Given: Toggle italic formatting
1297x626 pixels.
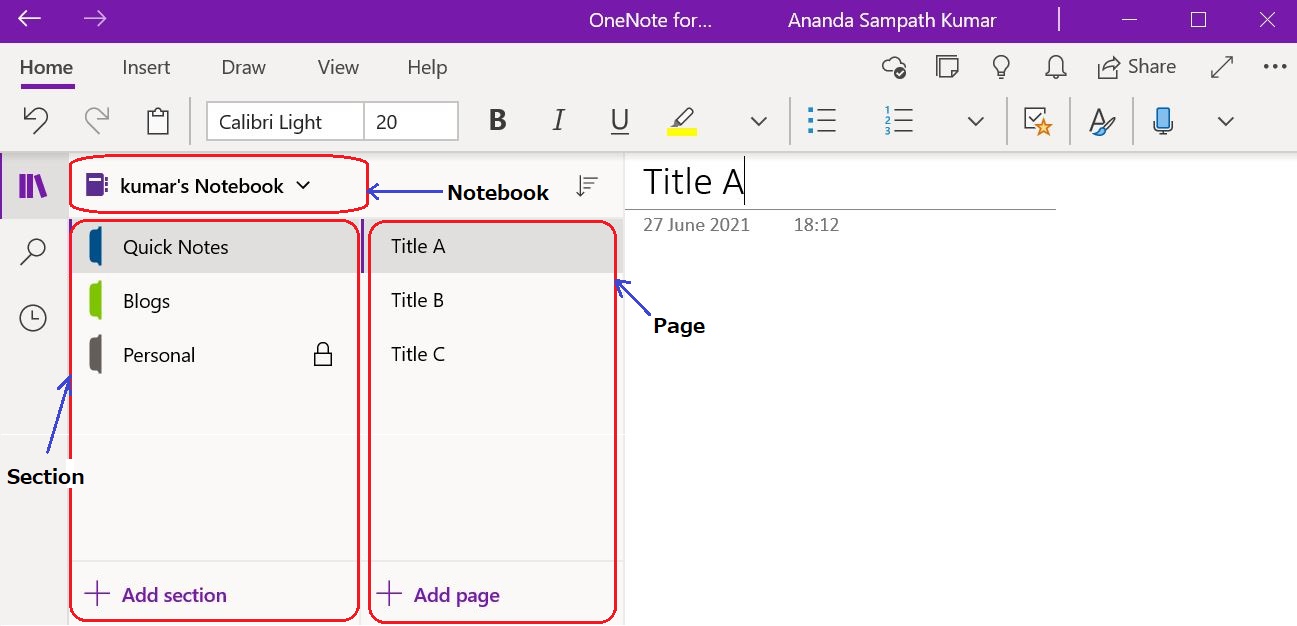Looking at the screenshot, I should 558,121.
